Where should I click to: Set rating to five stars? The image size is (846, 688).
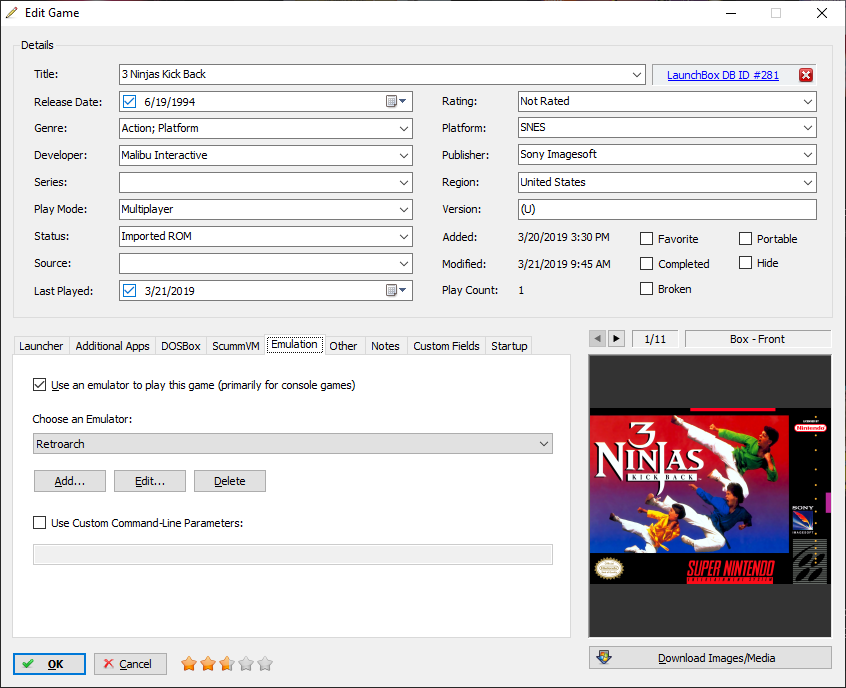pos(265,664)
